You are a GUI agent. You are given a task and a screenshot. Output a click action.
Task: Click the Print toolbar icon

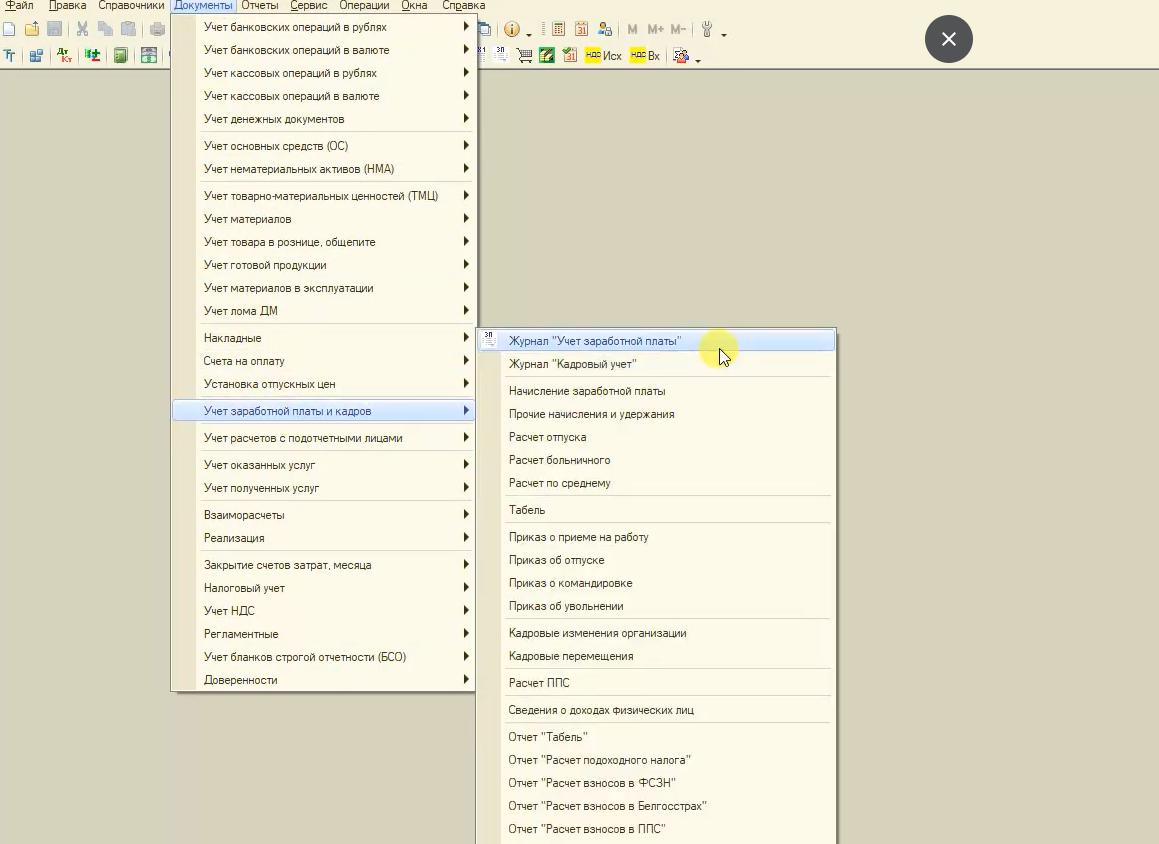(x=157, y=30)
